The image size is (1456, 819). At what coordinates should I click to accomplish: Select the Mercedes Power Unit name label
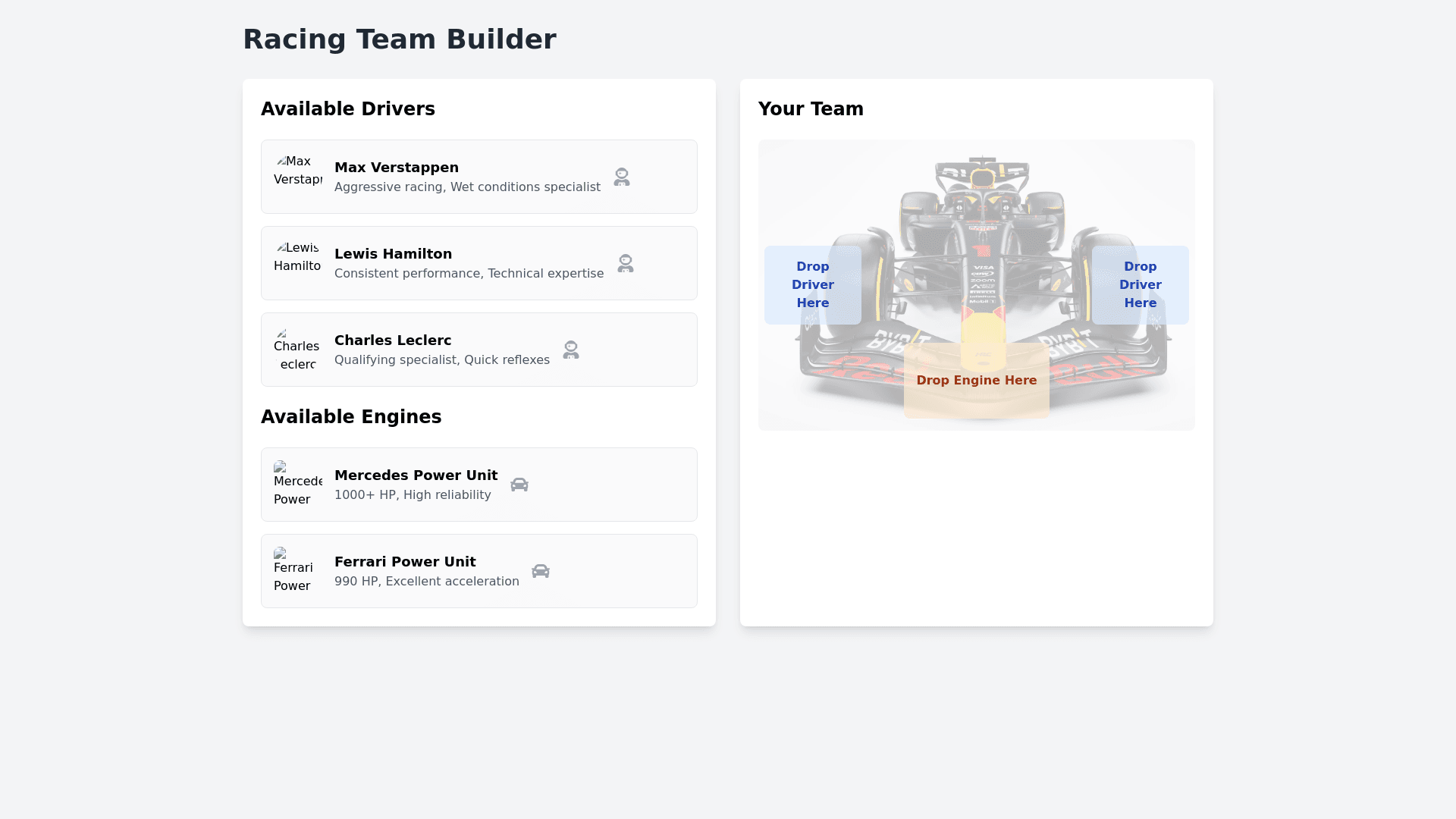coord(416,475)
